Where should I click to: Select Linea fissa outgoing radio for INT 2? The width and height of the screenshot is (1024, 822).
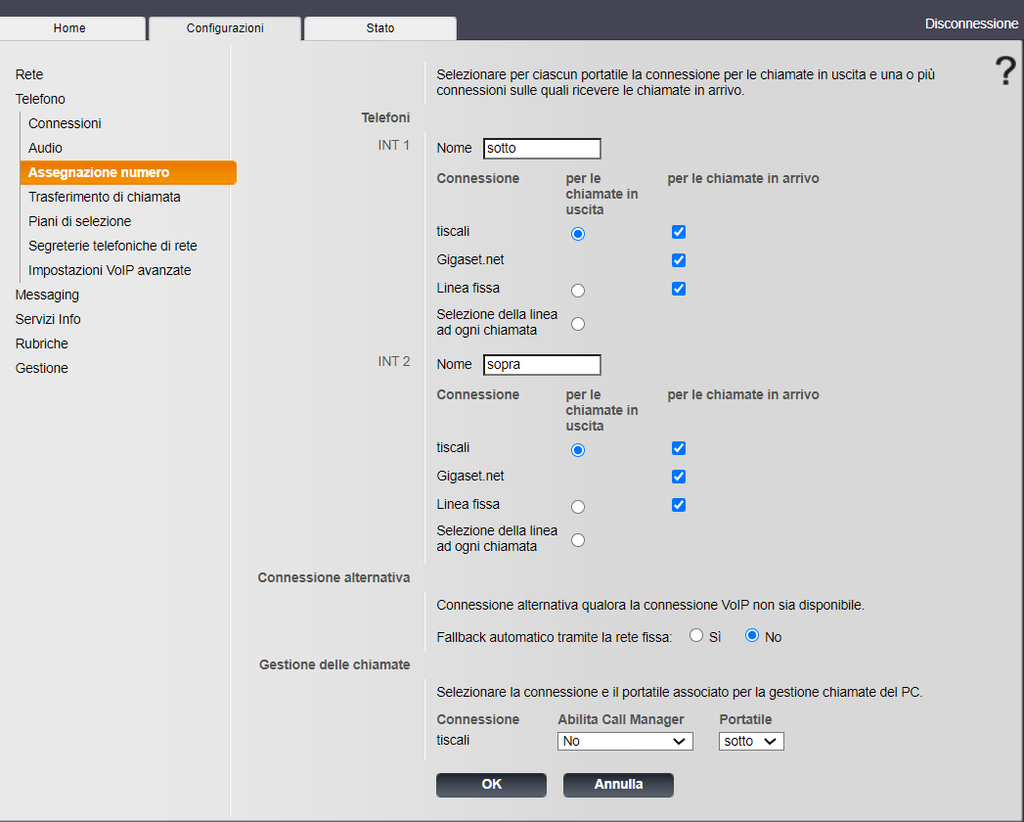[x=578, y=507]
